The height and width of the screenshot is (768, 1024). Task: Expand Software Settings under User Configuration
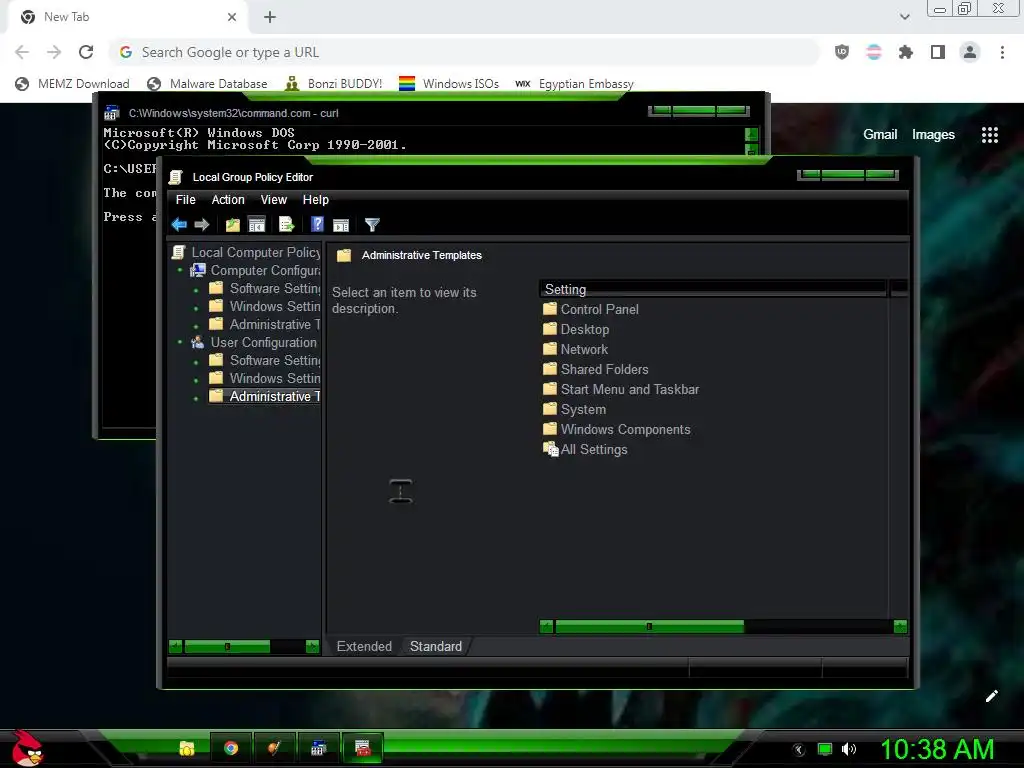[196, 362]
